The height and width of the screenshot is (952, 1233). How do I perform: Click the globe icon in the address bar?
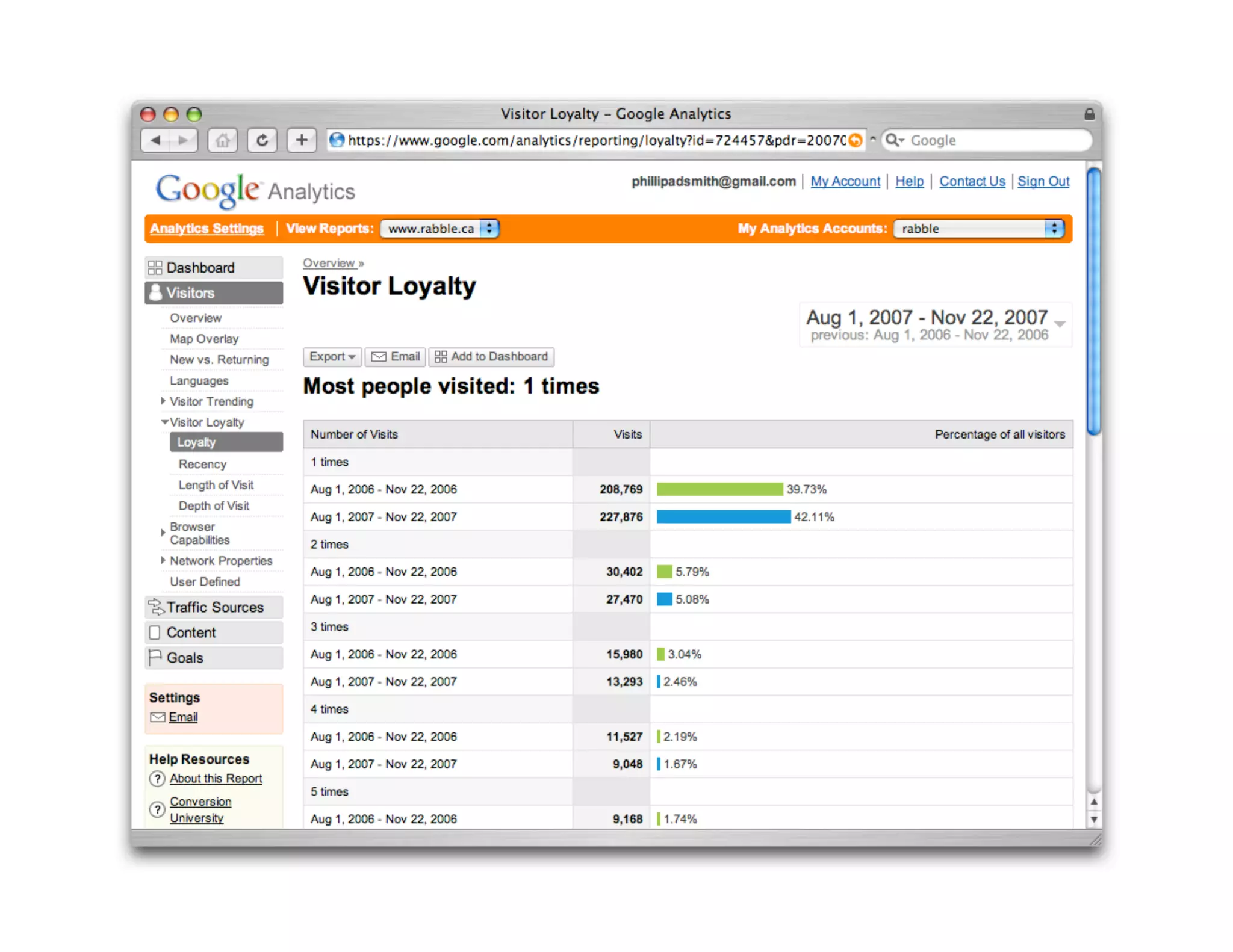pos(337,140)
